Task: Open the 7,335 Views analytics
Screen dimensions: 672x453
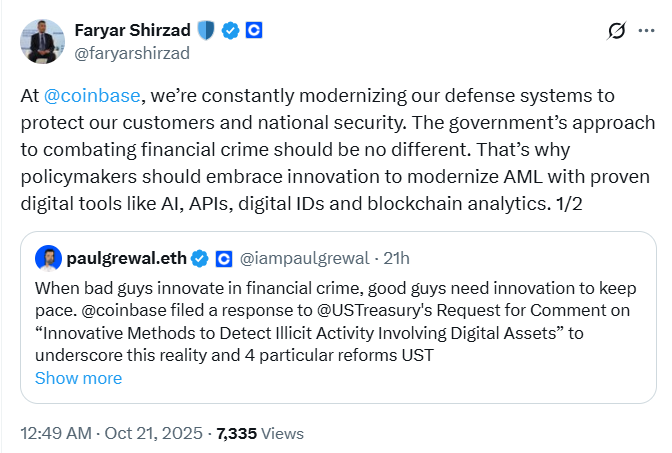Action: pos(260,434)
